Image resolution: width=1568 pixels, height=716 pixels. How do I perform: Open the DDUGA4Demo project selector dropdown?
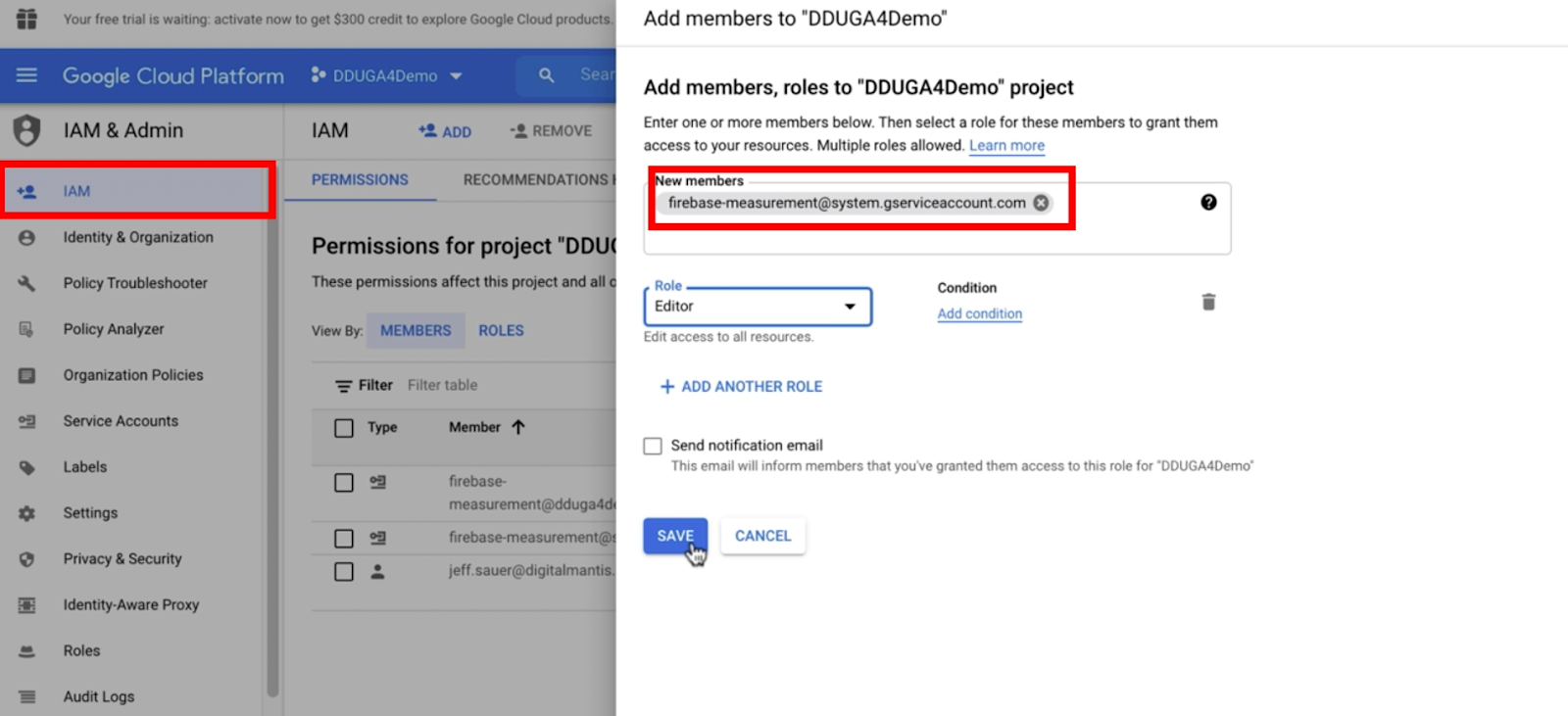(386, 75)
